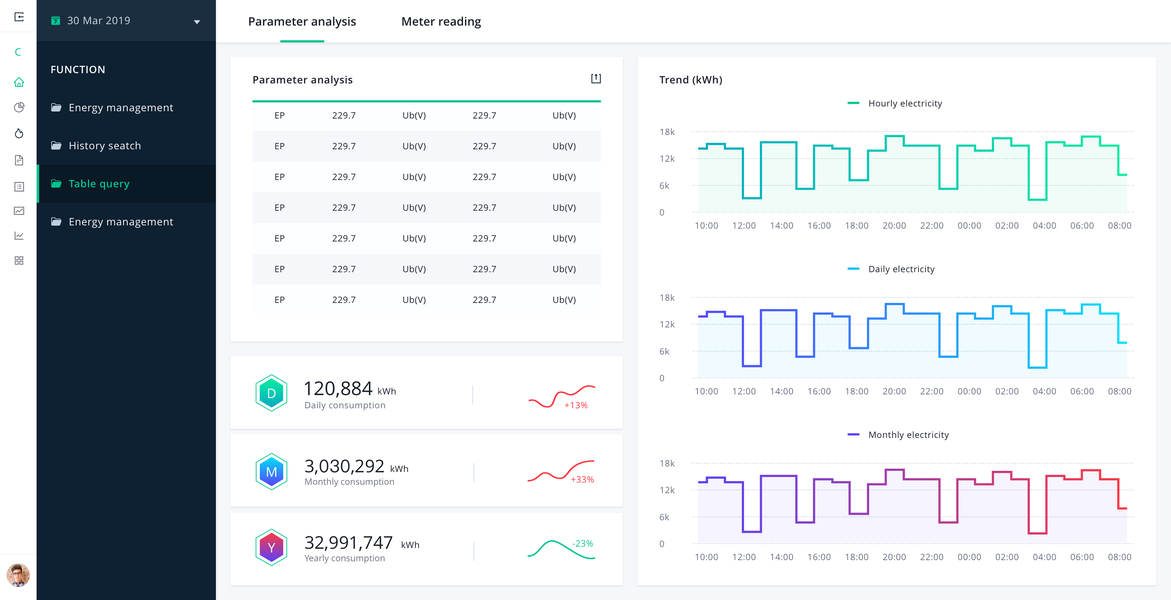Screen dimensions: 1171x600
Task: Export the Parameter analysis table via upload icon
Action: tap(596, 78)
